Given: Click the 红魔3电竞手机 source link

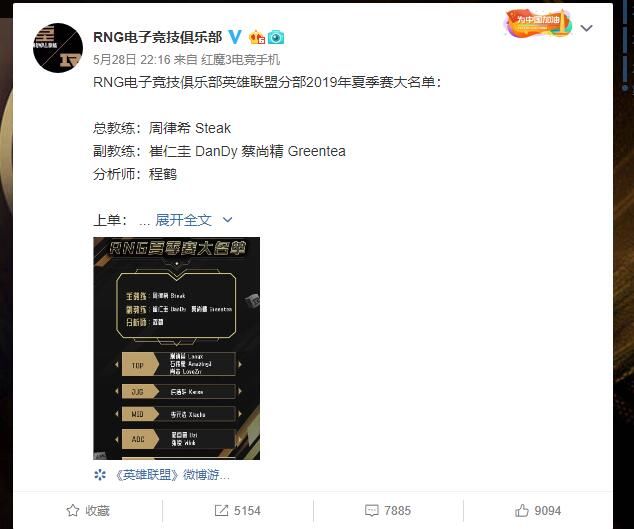Looking at the screenshot, I should [x=241, y=60].
